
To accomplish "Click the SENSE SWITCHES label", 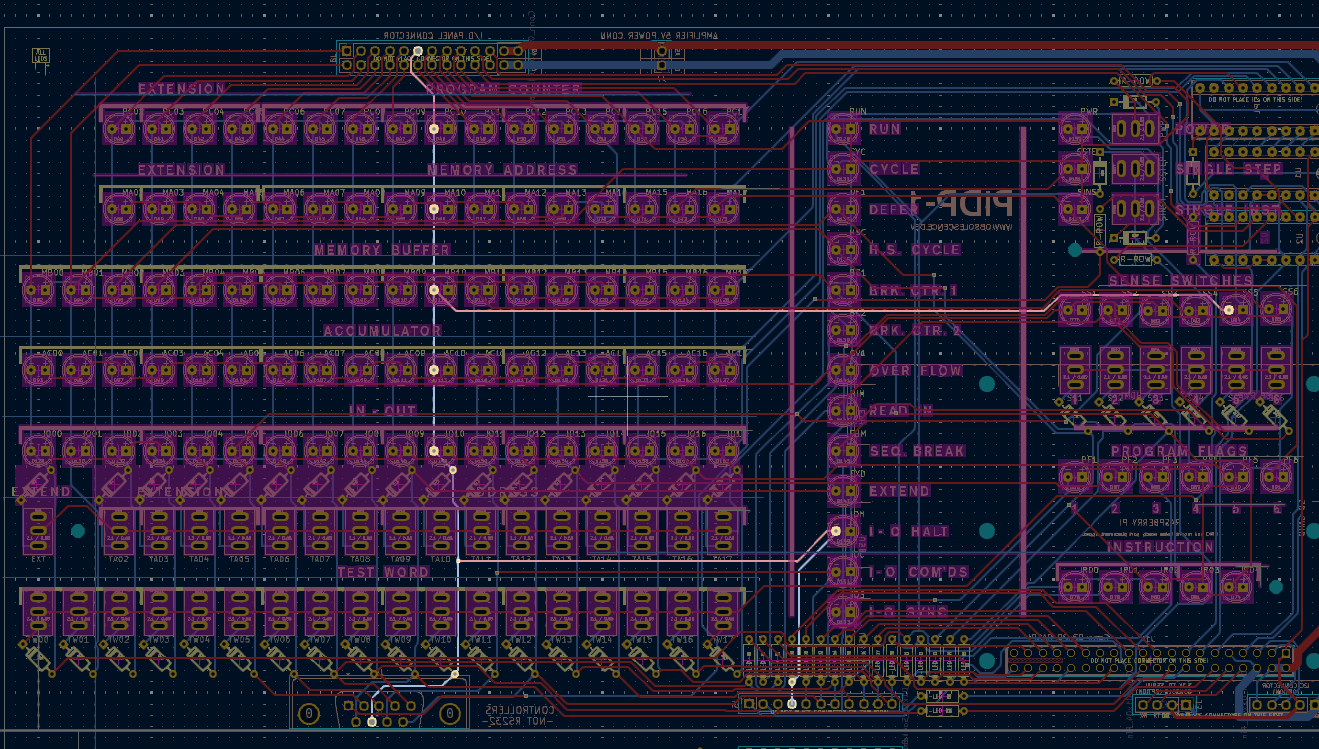I will (x=1180, y=281).
